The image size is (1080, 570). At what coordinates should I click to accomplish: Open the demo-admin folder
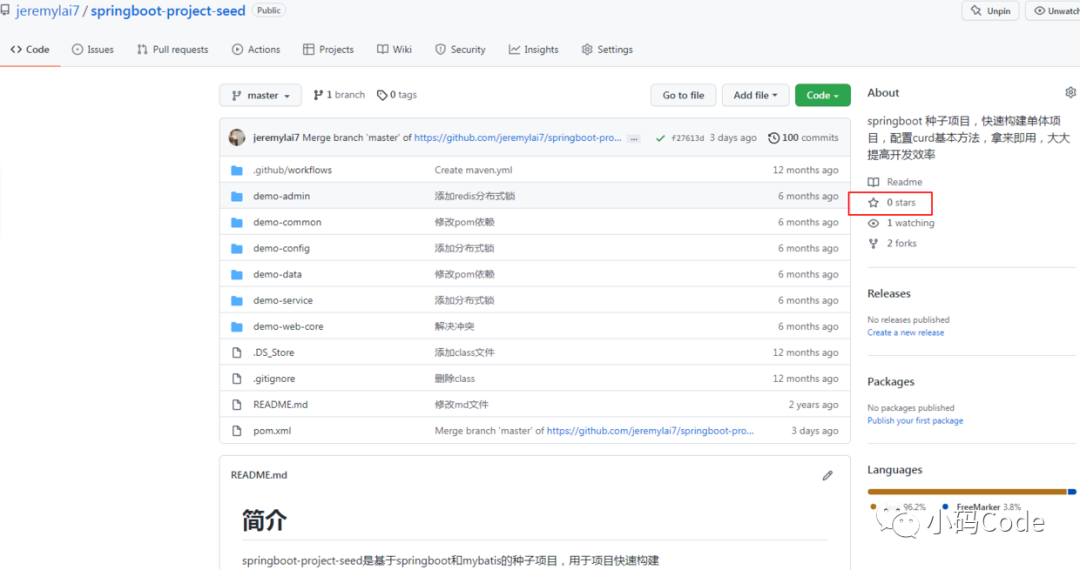[281, 196]
